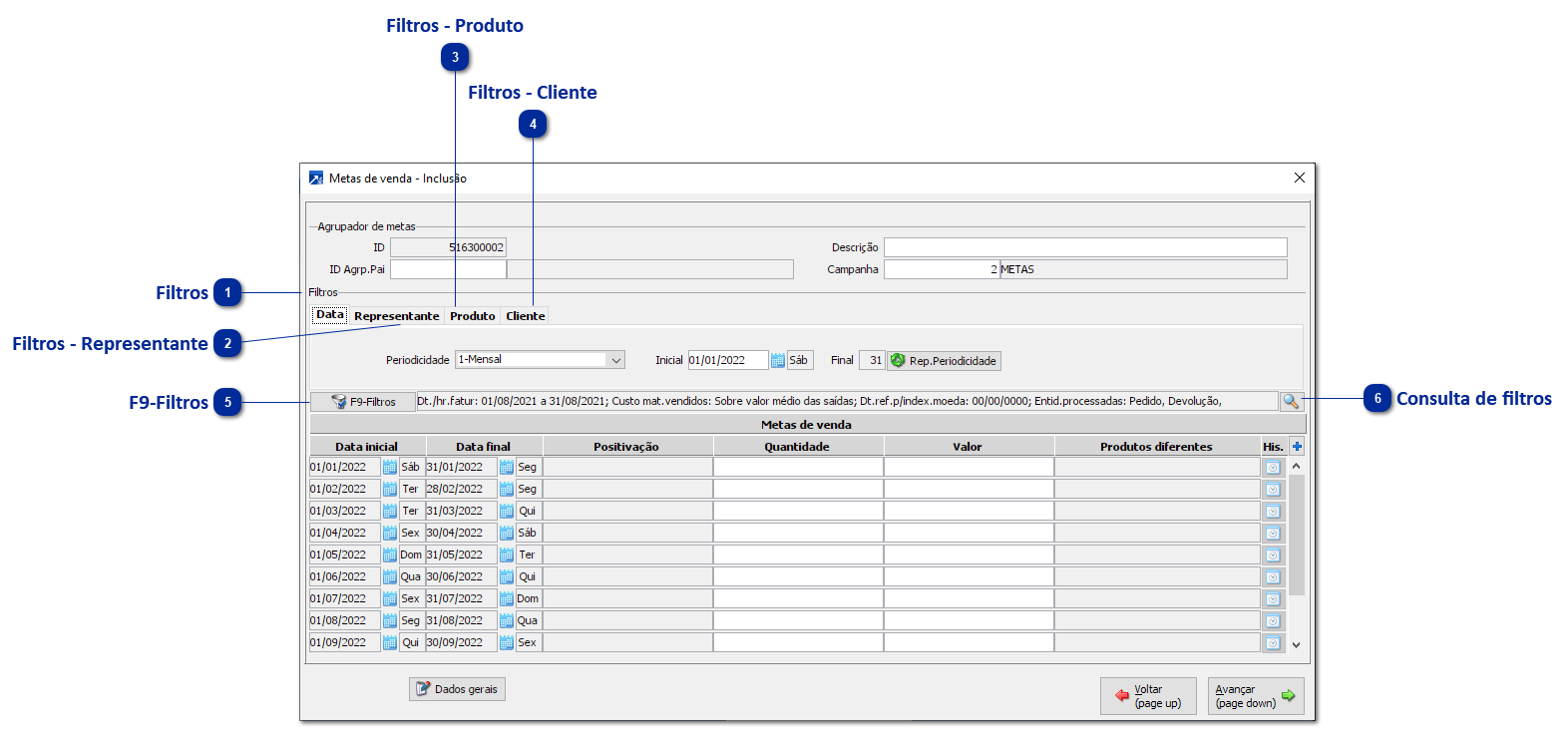Show history for the 01/03/2022 row
The height and width of the screenshot is (737, 1568).
click(1273, 511)
